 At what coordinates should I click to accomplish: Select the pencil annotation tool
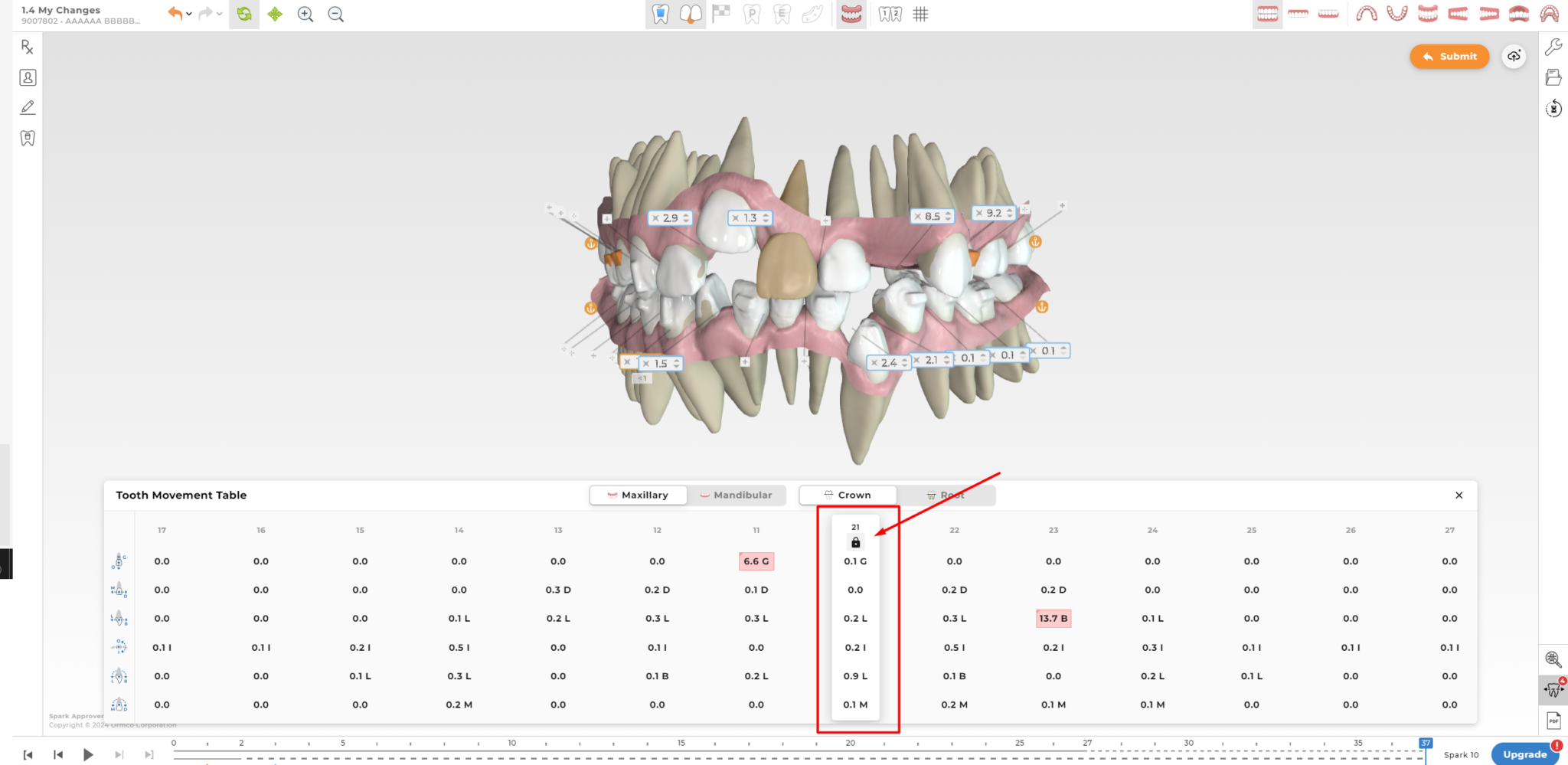click(x=28, y=108)
